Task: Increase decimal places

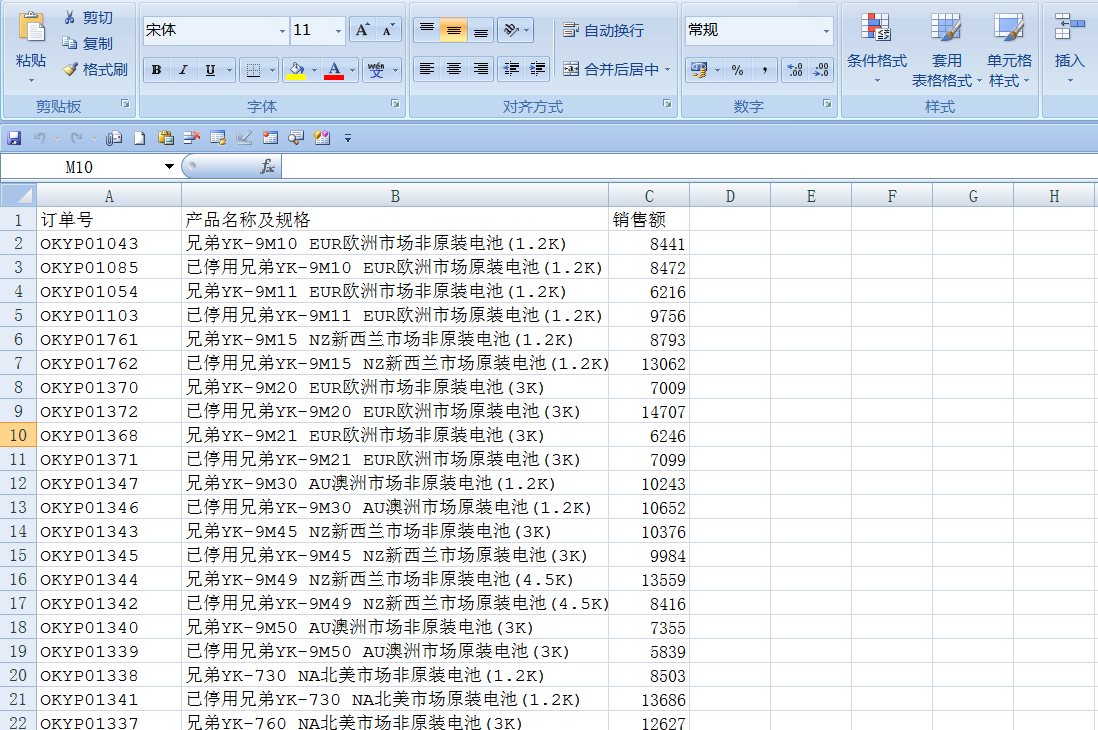Action: click(x=795, y=70)
